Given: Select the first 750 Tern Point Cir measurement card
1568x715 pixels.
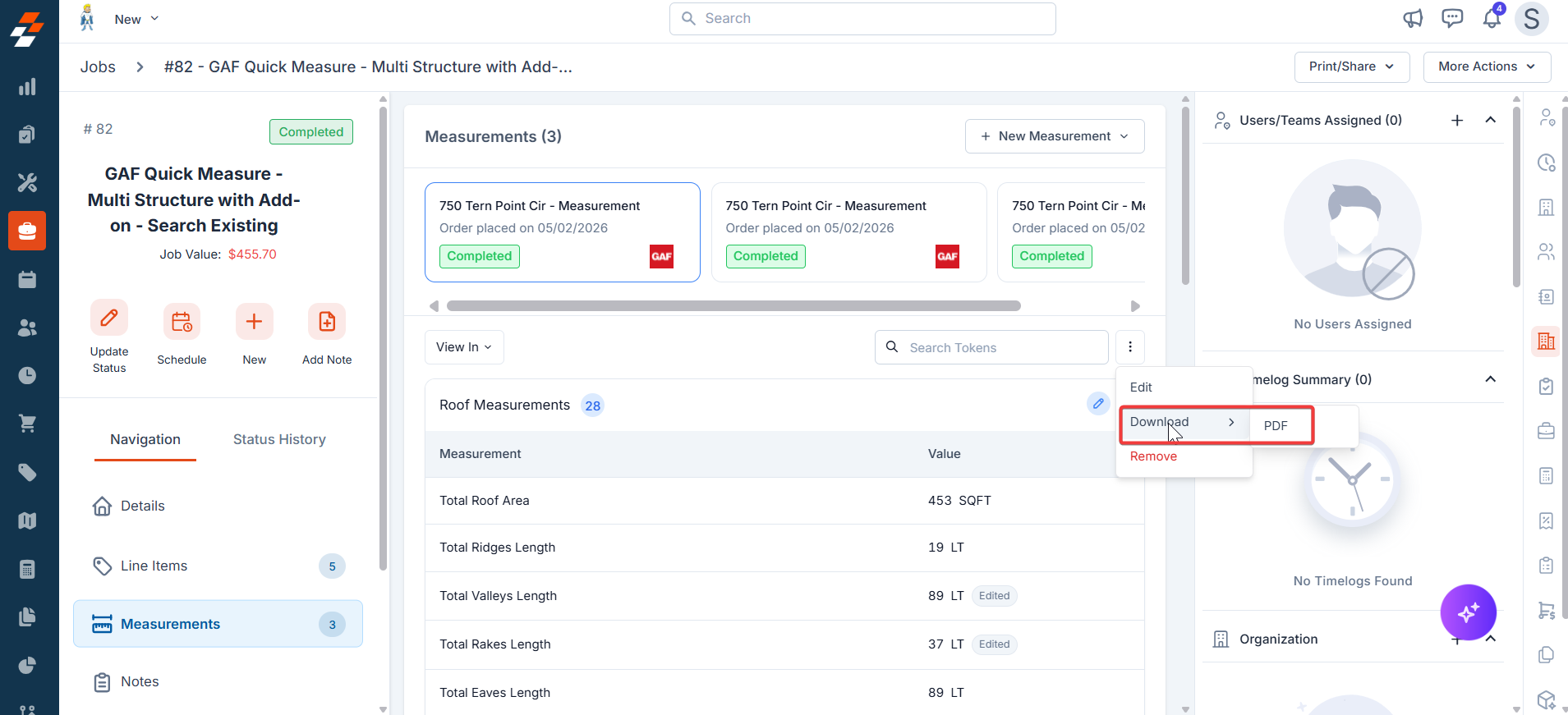Looking at the screenshot, I should coord(563,232).
